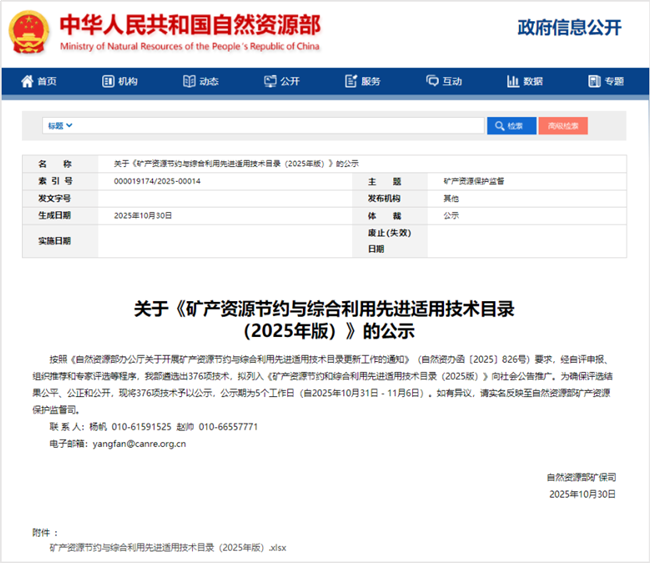Expand the 标题 search-type dropdown

(x=60, y=126)
